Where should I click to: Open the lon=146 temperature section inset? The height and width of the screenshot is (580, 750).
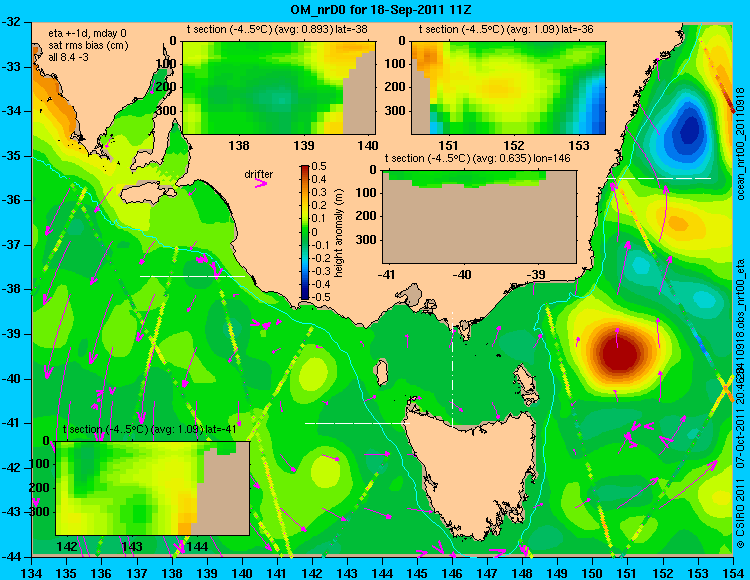(479, 217)
